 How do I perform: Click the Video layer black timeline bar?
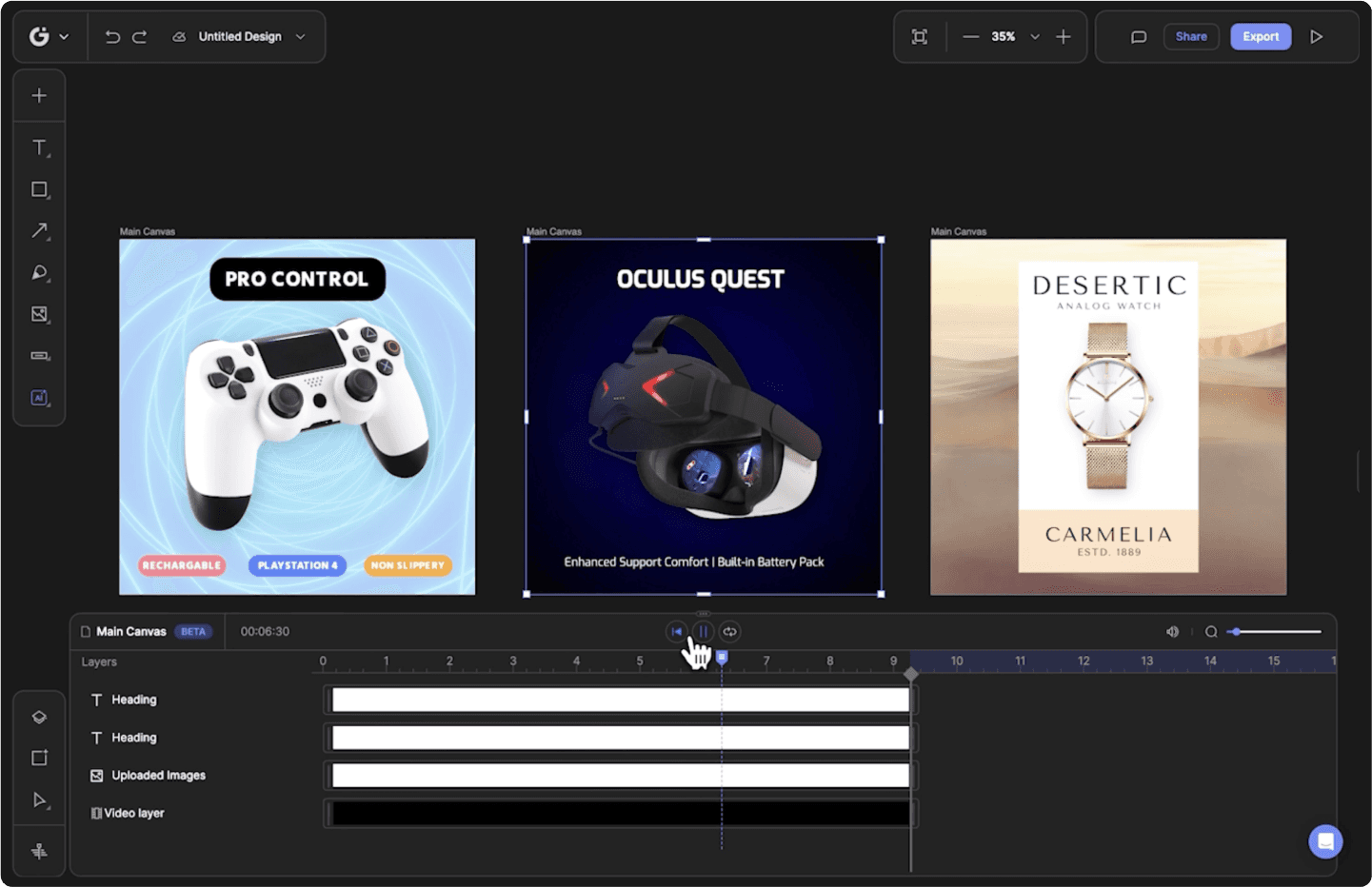(621, 814)
